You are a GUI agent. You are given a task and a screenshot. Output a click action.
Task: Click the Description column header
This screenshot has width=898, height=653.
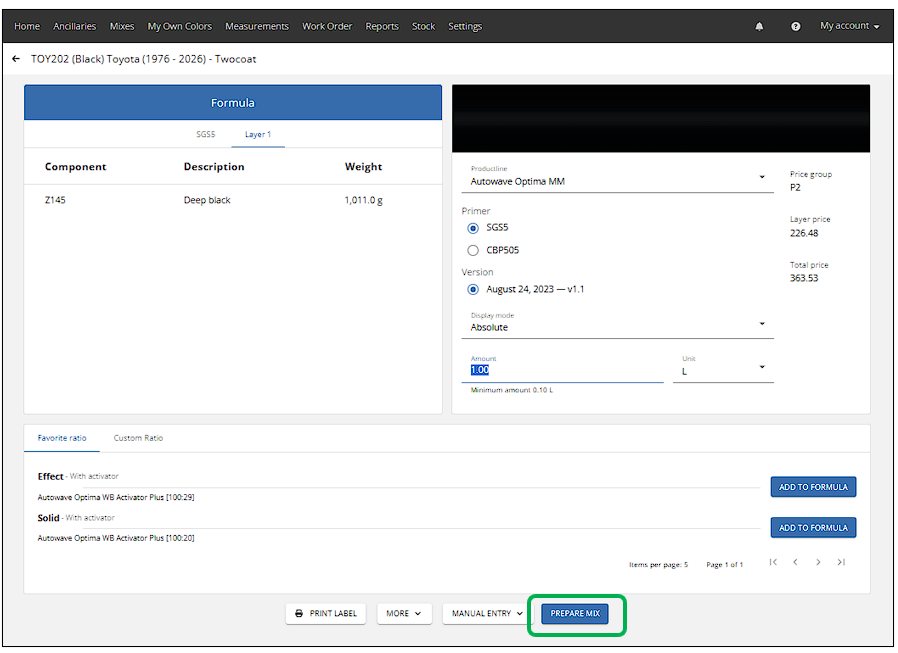pyautogui.click(x=214, y=167)
